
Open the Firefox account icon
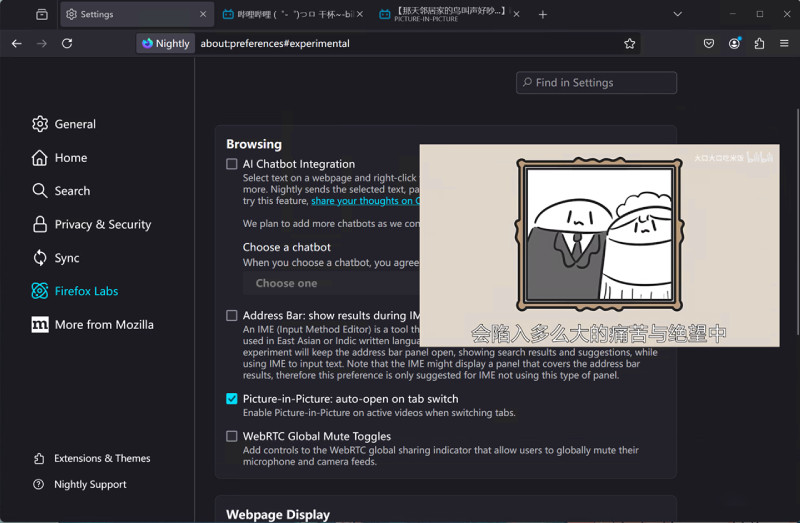click(734, 43)
